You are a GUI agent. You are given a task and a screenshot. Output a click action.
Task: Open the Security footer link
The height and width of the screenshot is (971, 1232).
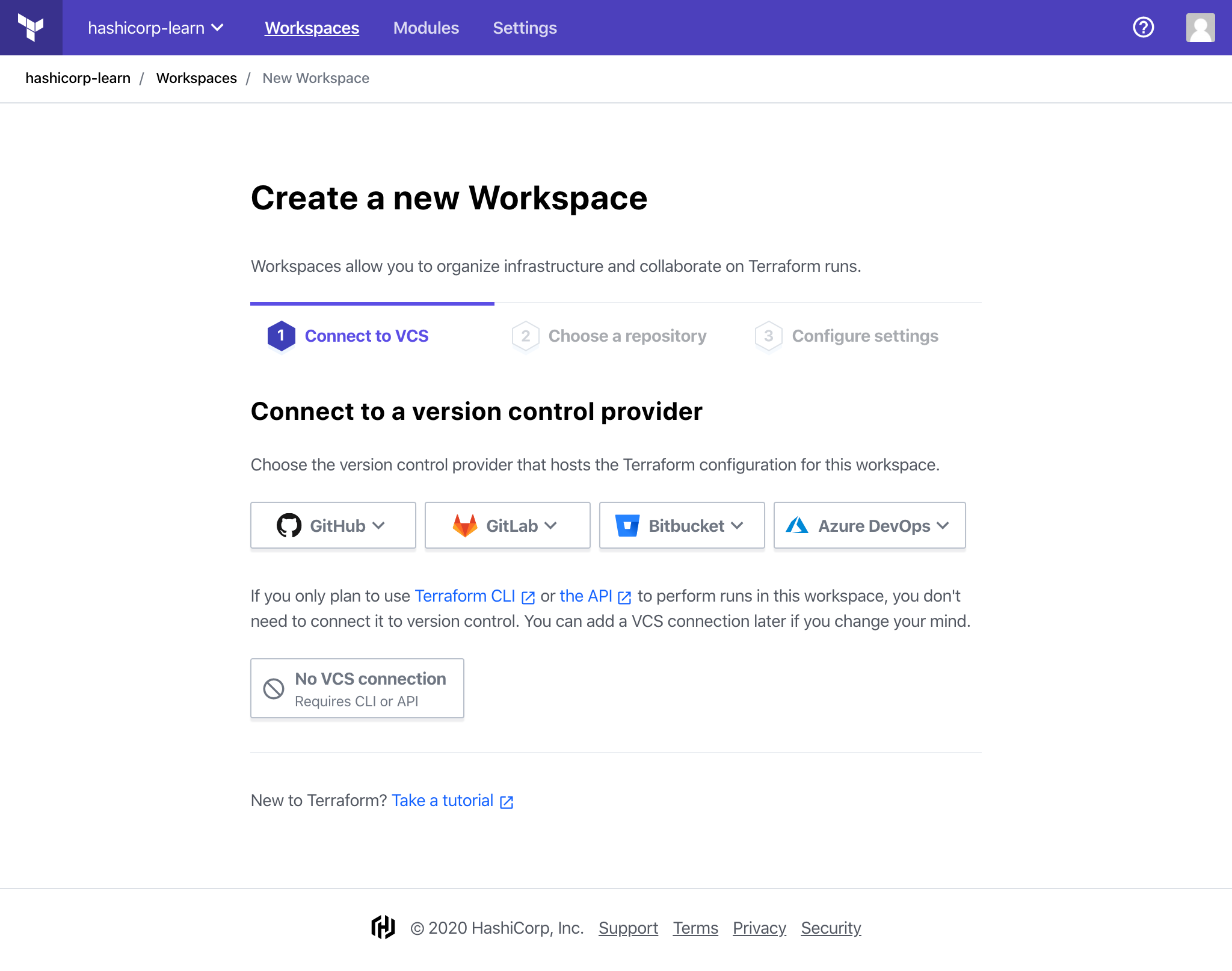[x=831, y=928]
